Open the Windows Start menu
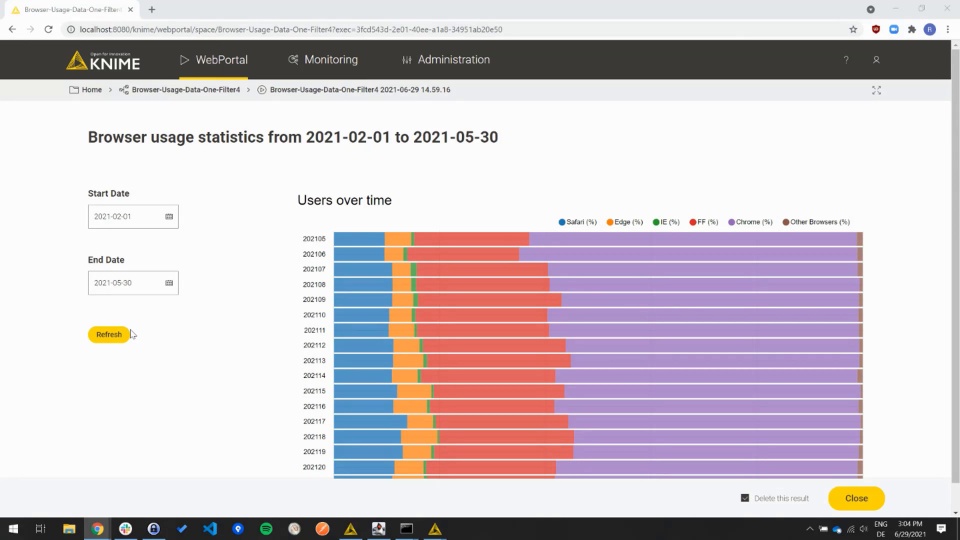960x540 pixels. coord(13,528)
